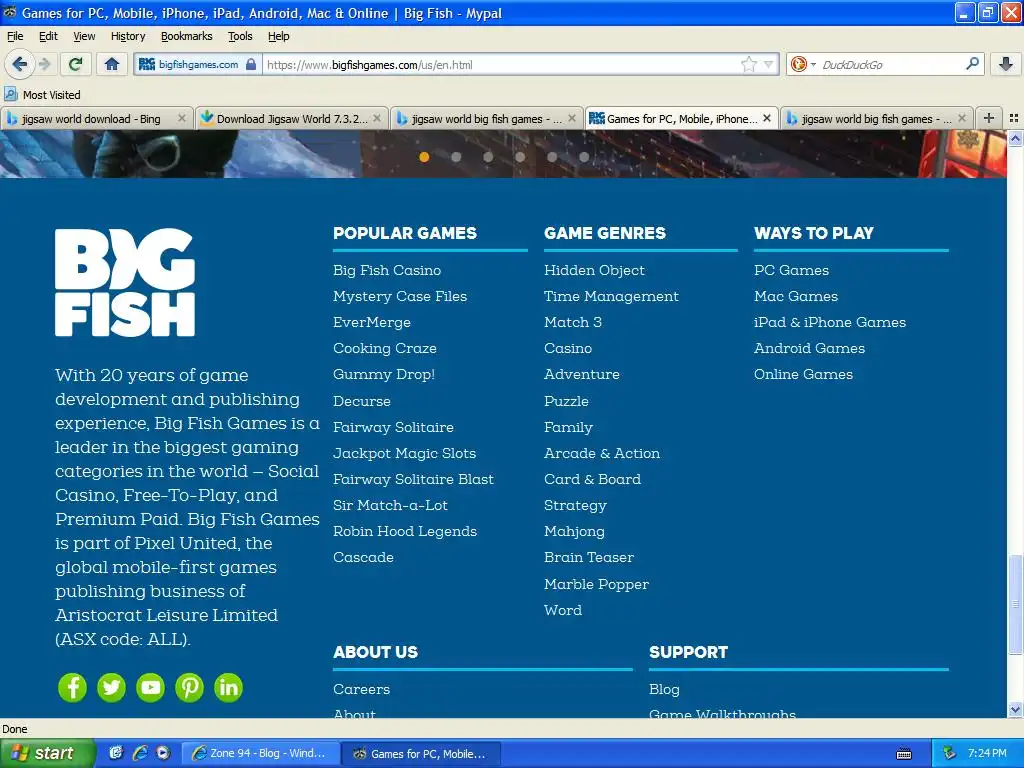
Task: Open Big Fish LinkedIn page icon
Action: 229,687
